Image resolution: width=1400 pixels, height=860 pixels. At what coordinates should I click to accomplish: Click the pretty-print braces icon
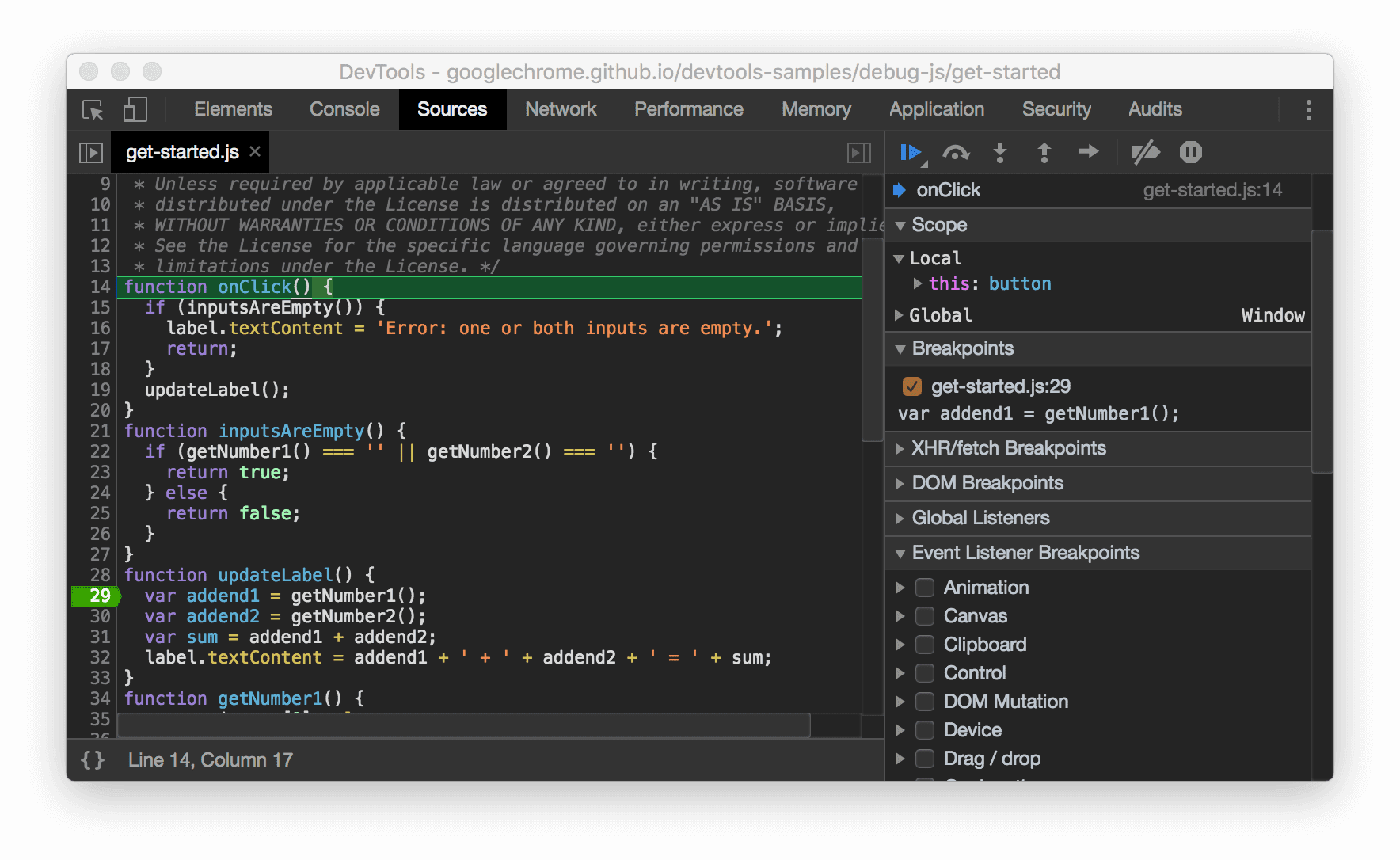point(93,759)
